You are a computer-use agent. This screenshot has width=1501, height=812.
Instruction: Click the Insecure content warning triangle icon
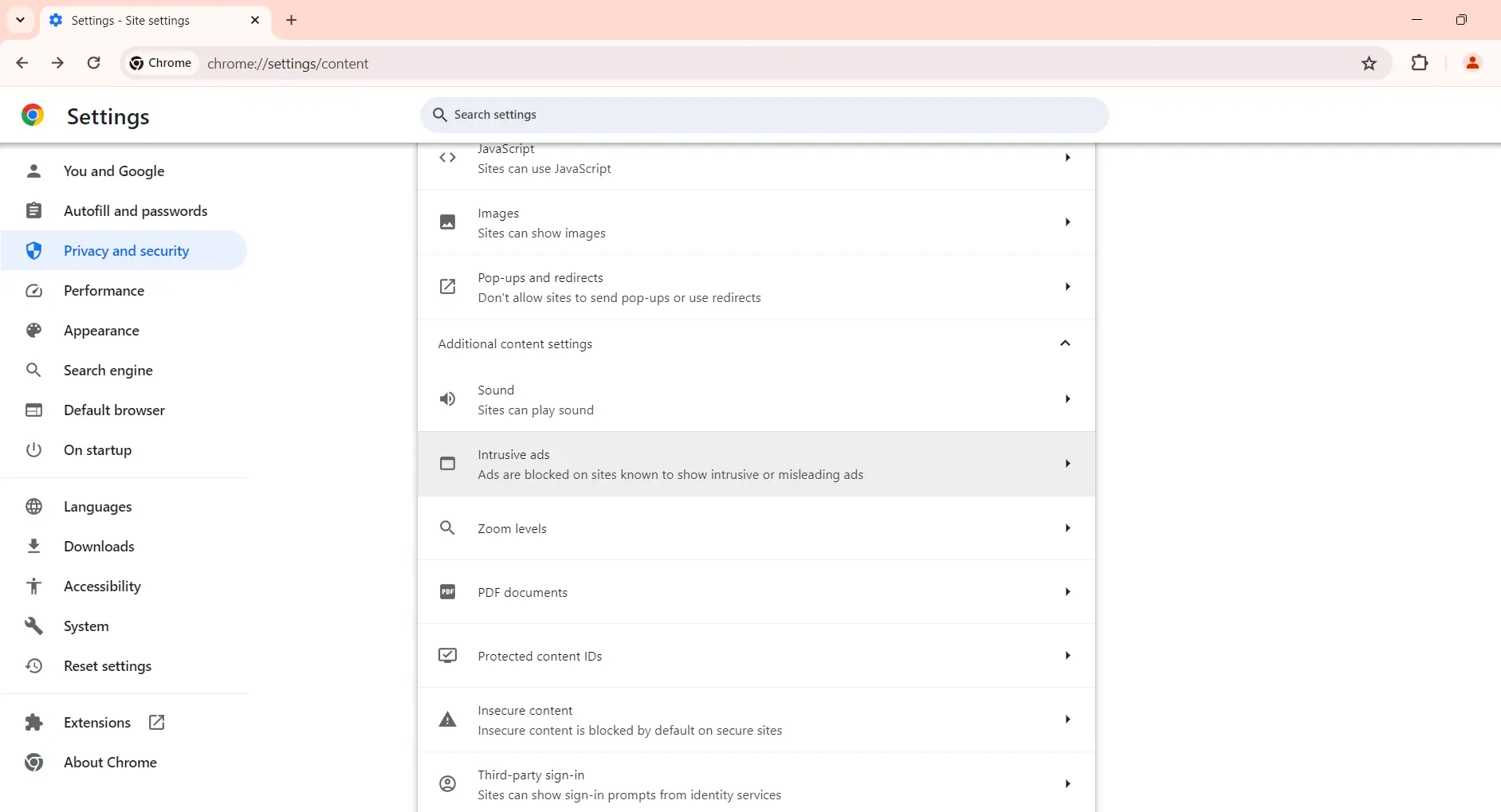click(x=448, y=720)
